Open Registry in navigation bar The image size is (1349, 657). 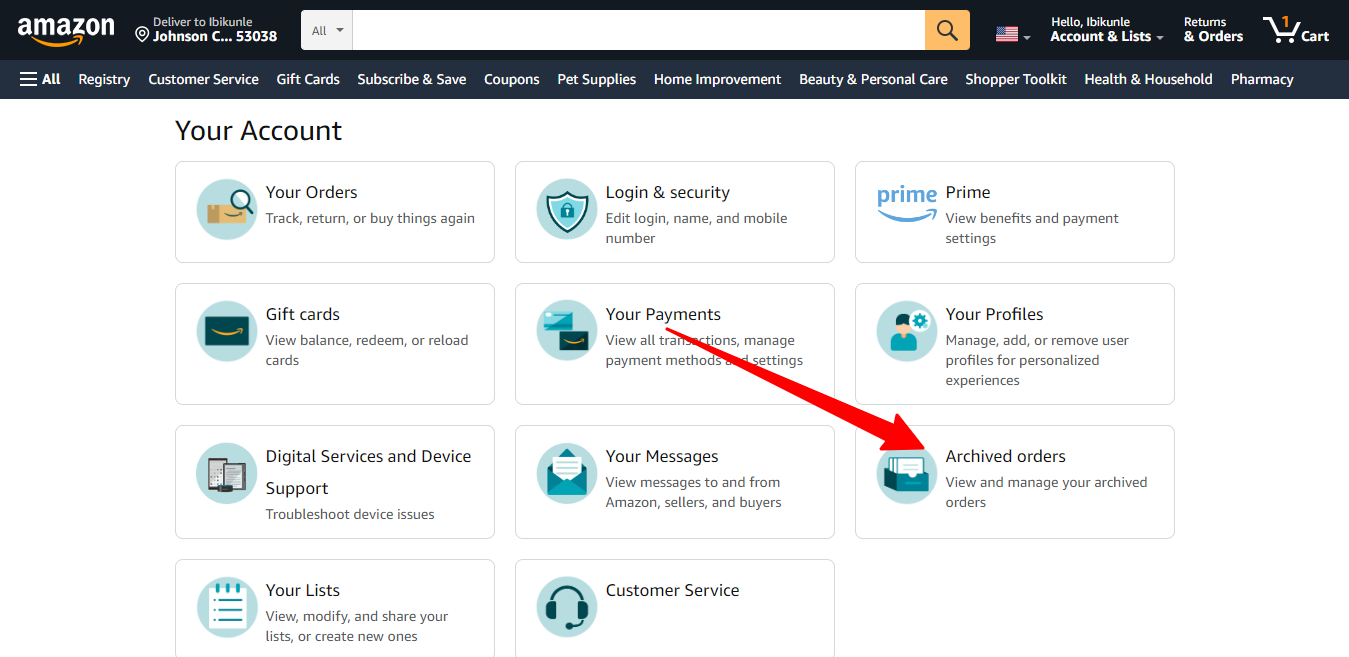[x=104, y=79]
